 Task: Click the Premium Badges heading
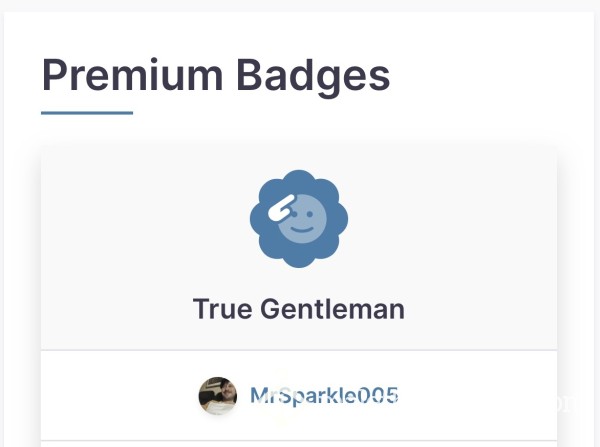[216, 76]
